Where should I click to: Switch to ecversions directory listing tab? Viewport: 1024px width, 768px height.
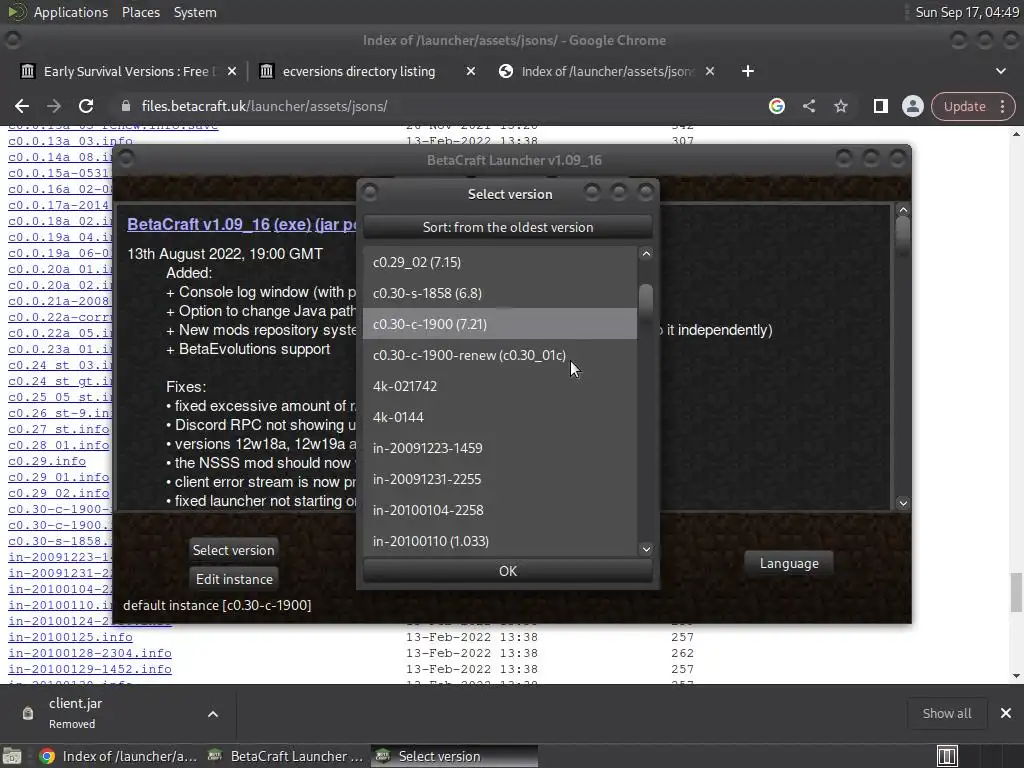[358, 71]
